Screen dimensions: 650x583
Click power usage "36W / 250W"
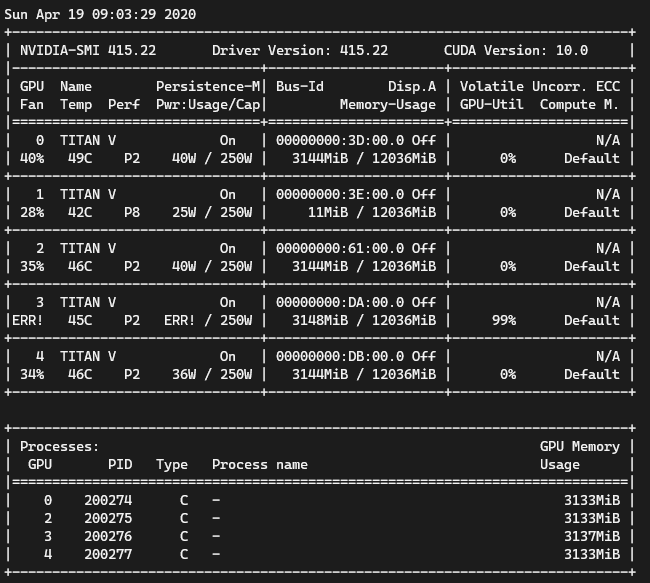(x=212, y=374)
